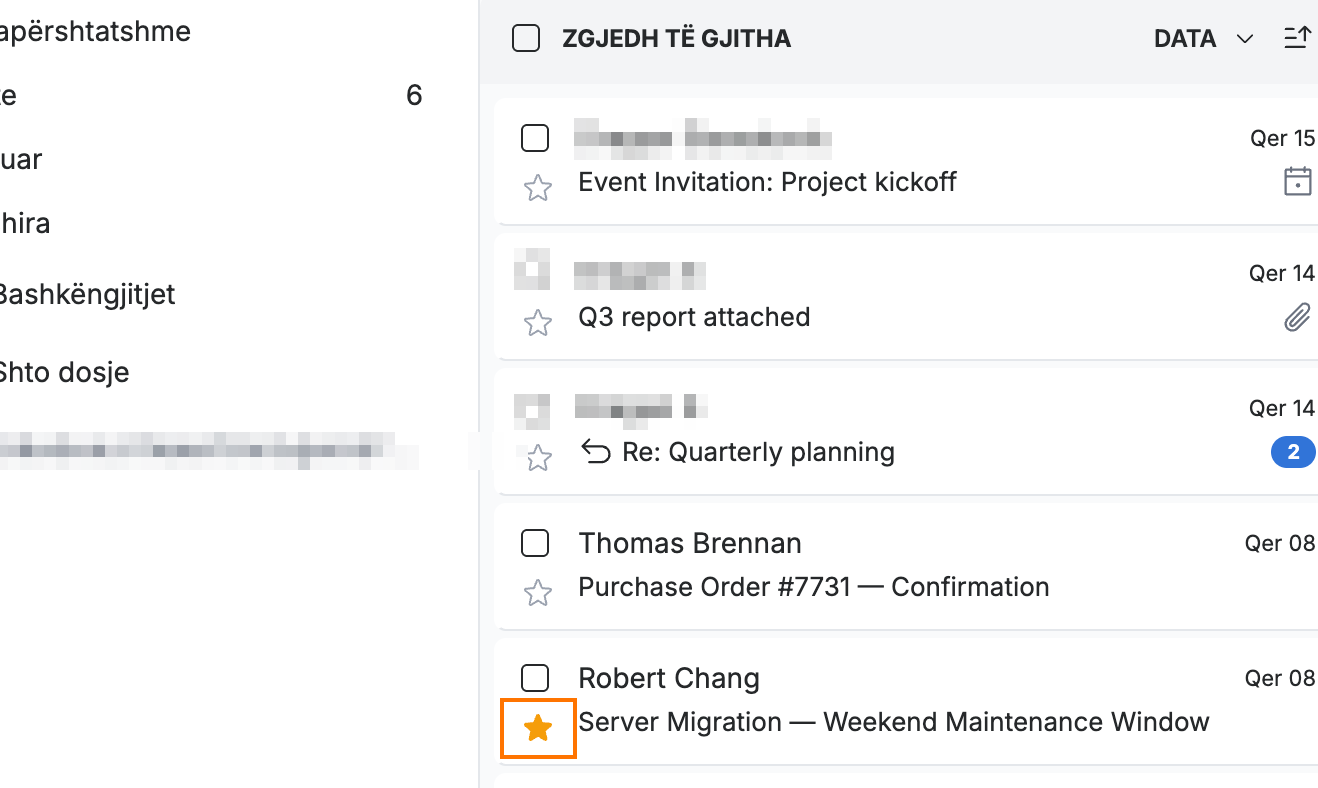
Task: Star the Purchase Order #7731 email
Action: (x=538, y=592)
